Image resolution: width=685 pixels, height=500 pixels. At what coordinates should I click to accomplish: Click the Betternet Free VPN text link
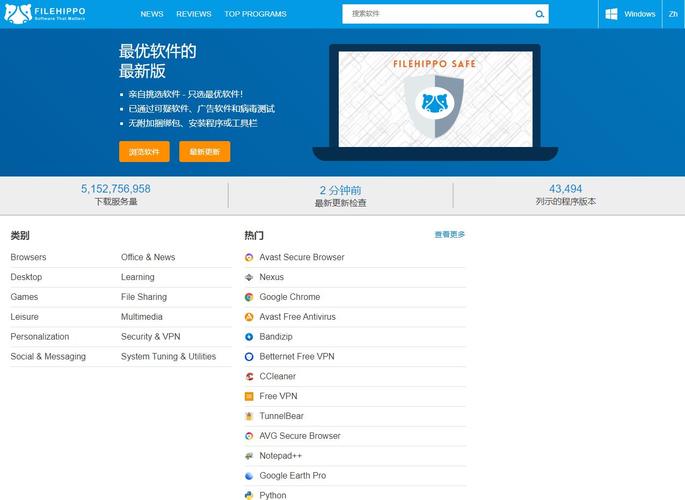click(x=297, y=356)
